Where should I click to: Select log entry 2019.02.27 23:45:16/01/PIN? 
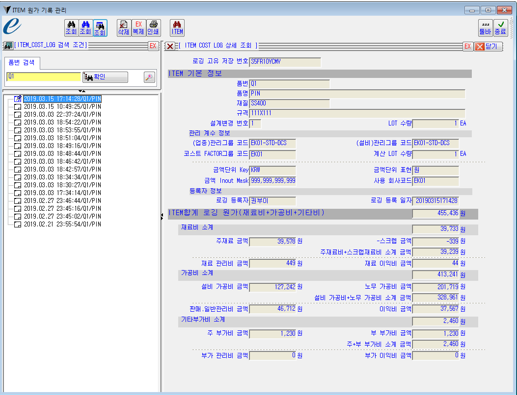(62, 208)
